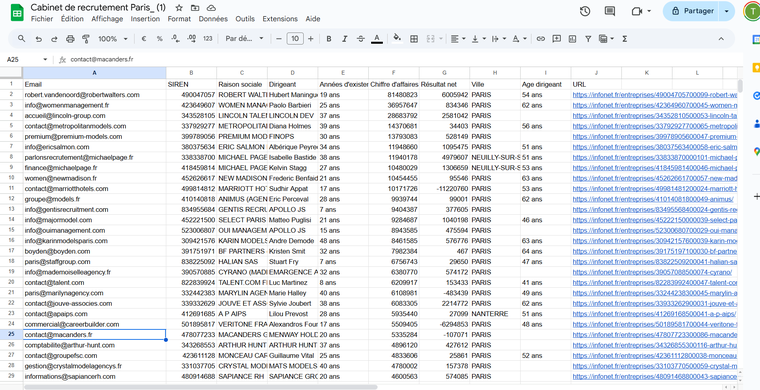Redo the last action
760x390 pixels.
(54, 39)
